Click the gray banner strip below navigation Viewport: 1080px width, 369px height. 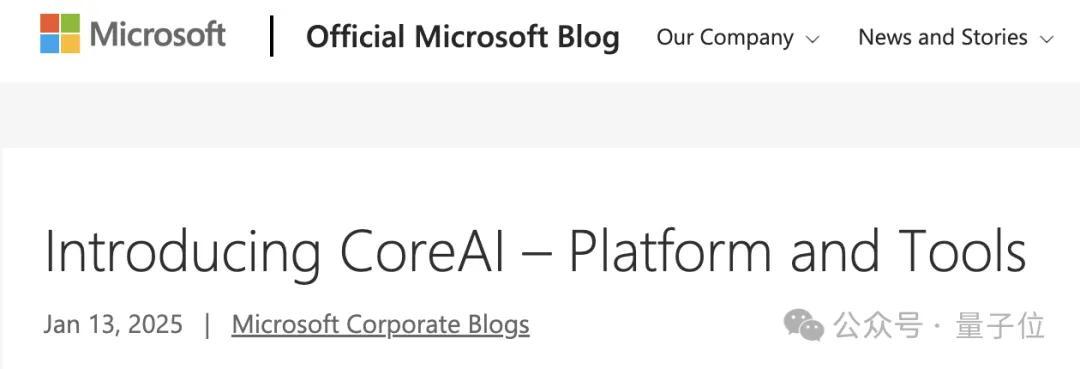tap(540, 114)
